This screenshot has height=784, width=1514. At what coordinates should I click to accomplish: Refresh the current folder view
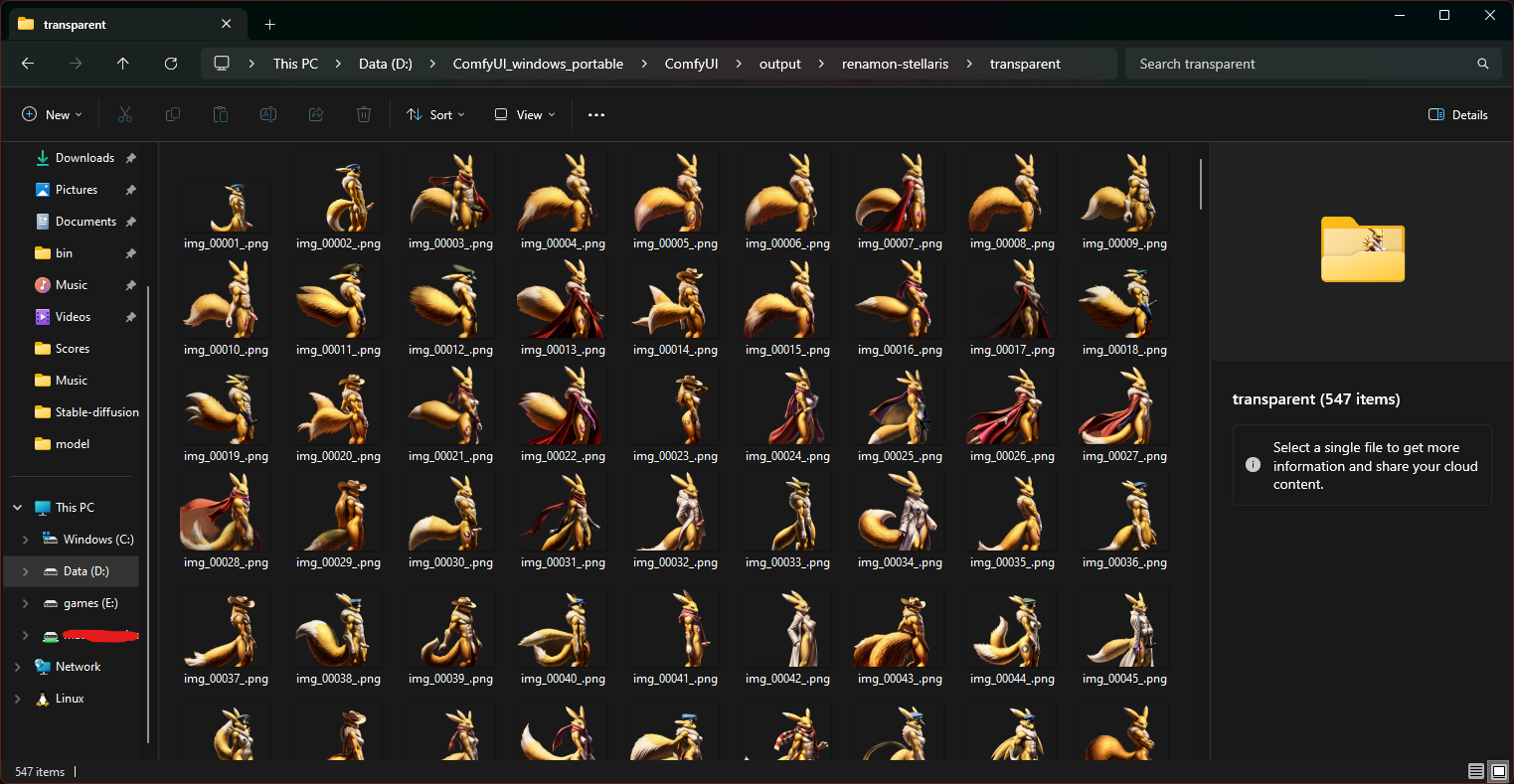(171, 64)
